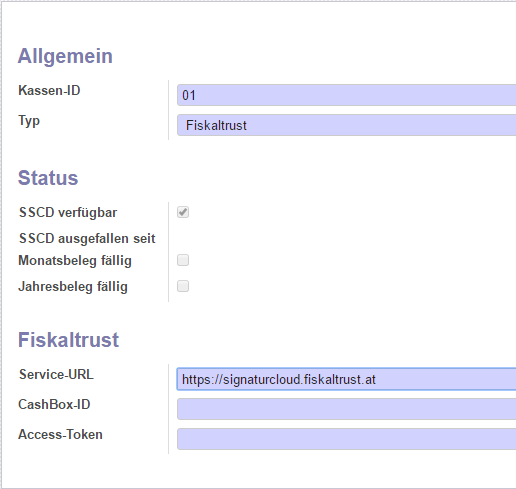Viewport: 516px width, 489px height.
Task: Open the Typ Fiskaltrust dropdown
Action: pyautogui.click(x=347, y=125)
